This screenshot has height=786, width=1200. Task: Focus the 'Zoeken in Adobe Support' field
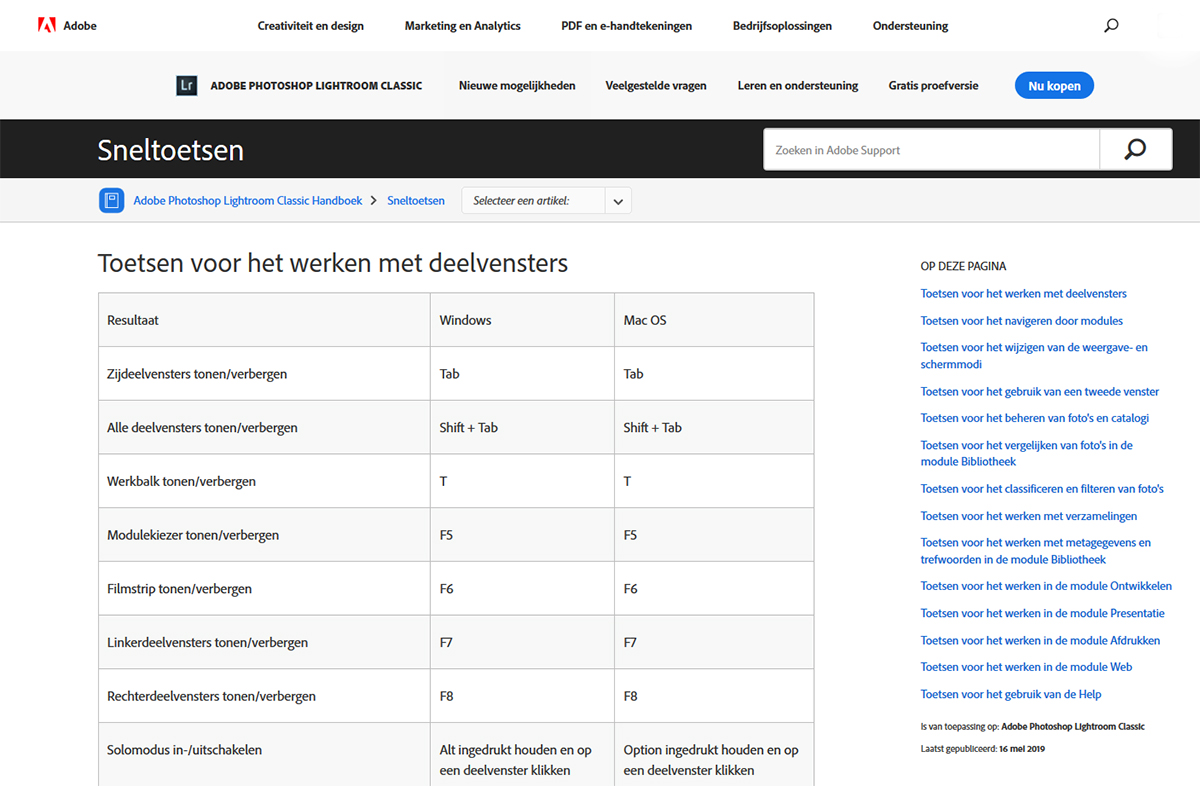click(931, 150)
